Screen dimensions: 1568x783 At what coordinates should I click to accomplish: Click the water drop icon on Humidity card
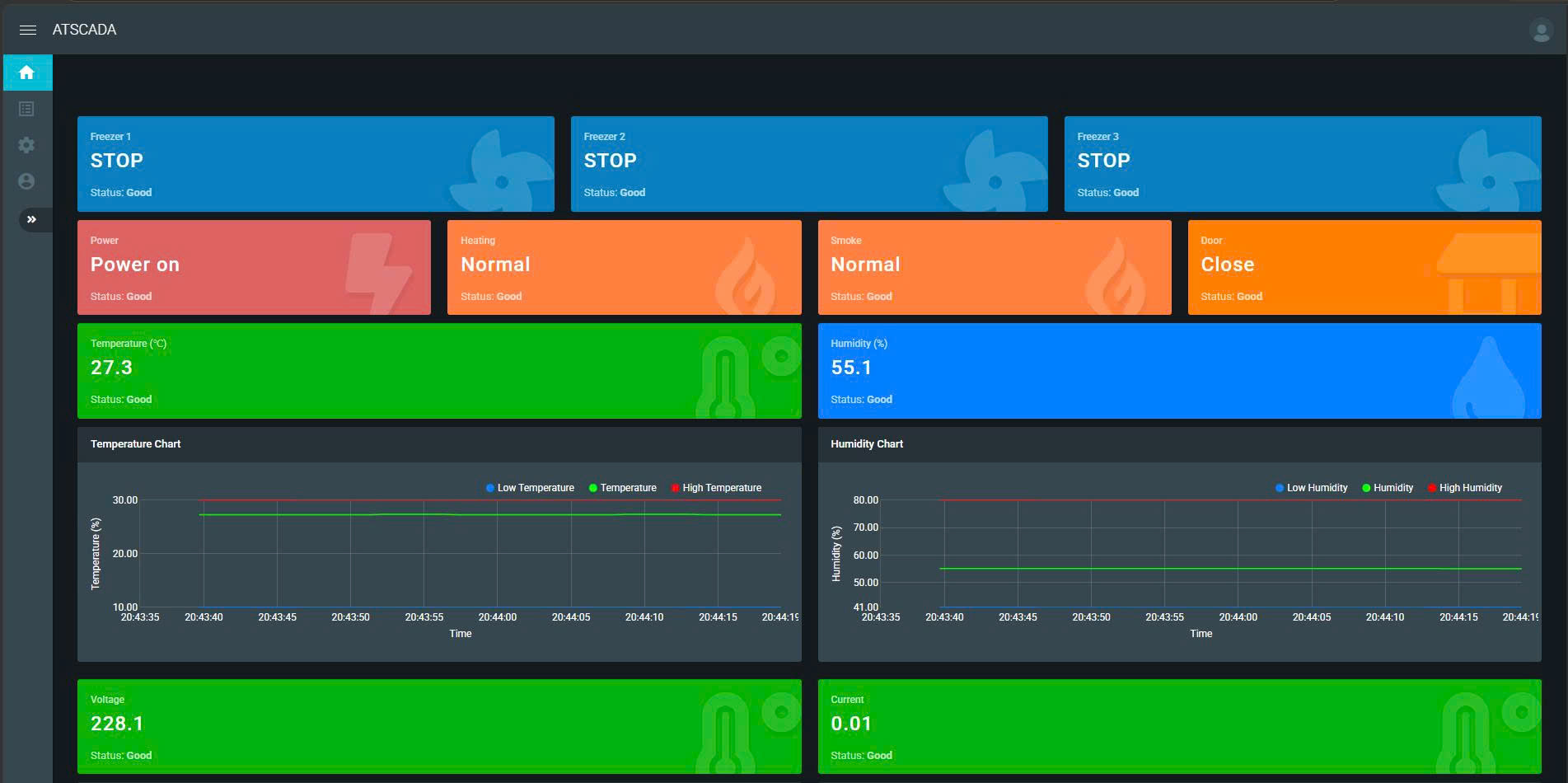pyautogui.click(x=1489, y=377)
